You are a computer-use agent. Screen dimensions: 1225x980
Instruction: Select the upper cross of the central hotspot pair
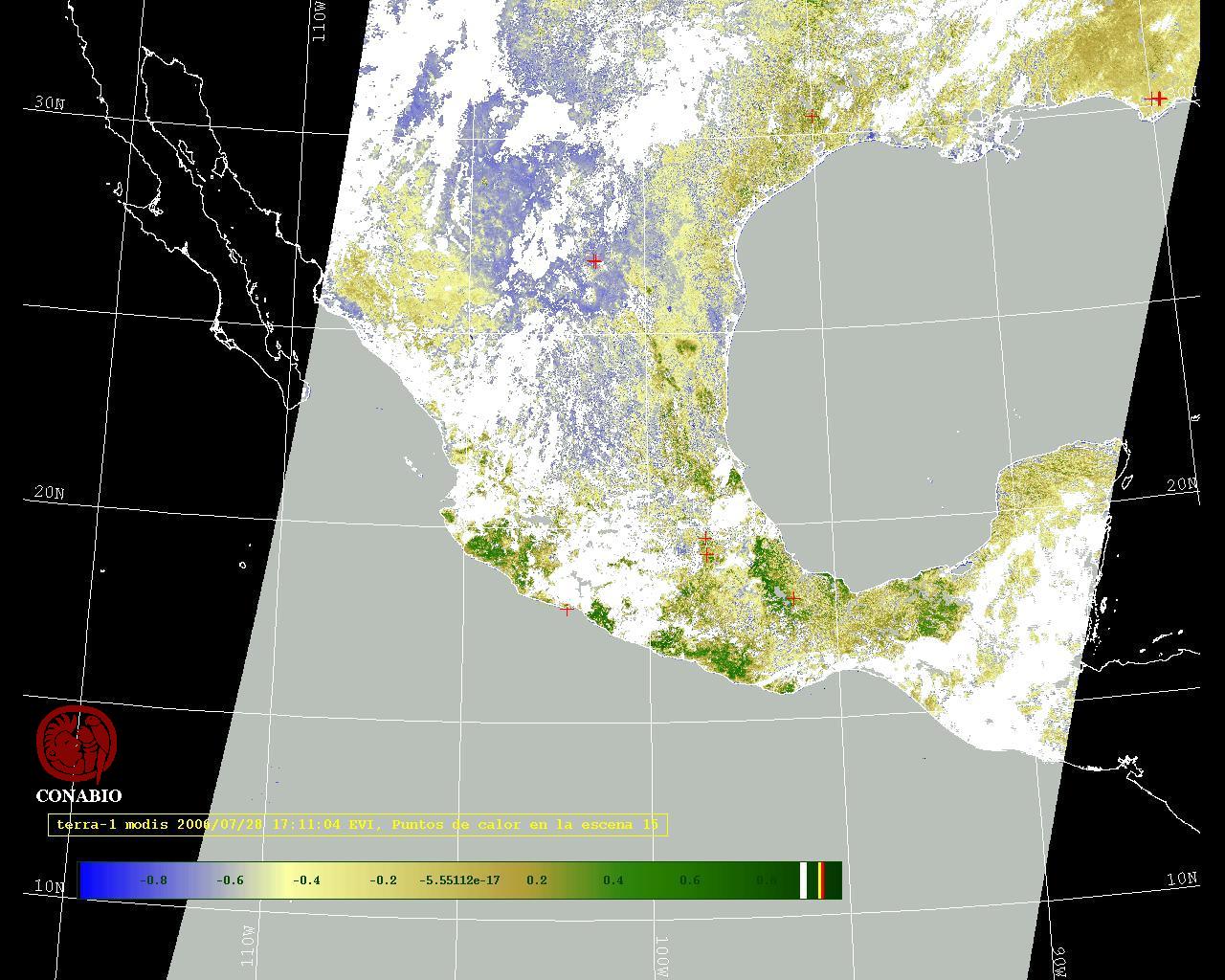click(x=705, y=538)
